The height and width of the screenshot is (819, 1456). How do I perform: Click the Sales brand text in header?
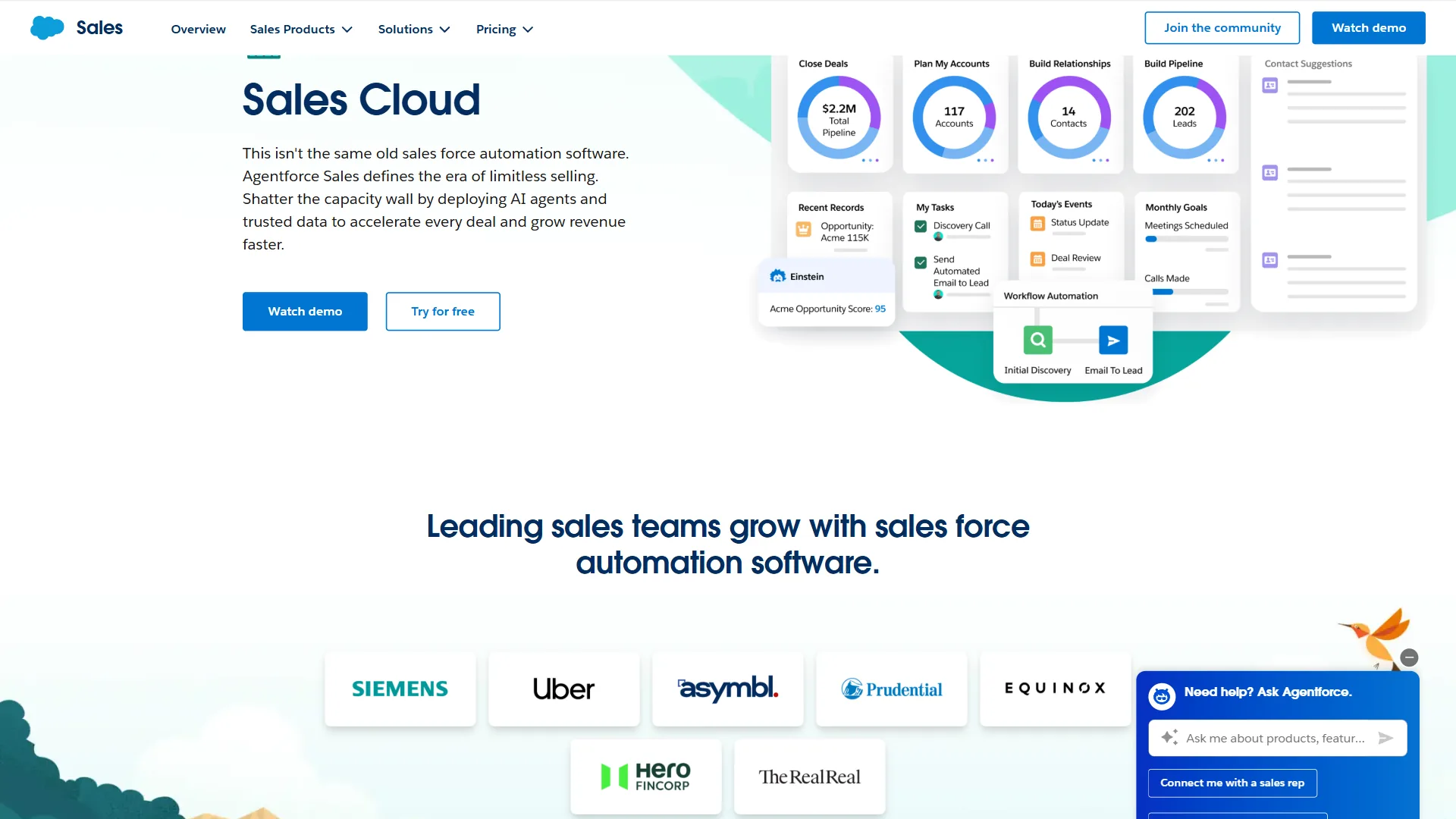point(99,27)
